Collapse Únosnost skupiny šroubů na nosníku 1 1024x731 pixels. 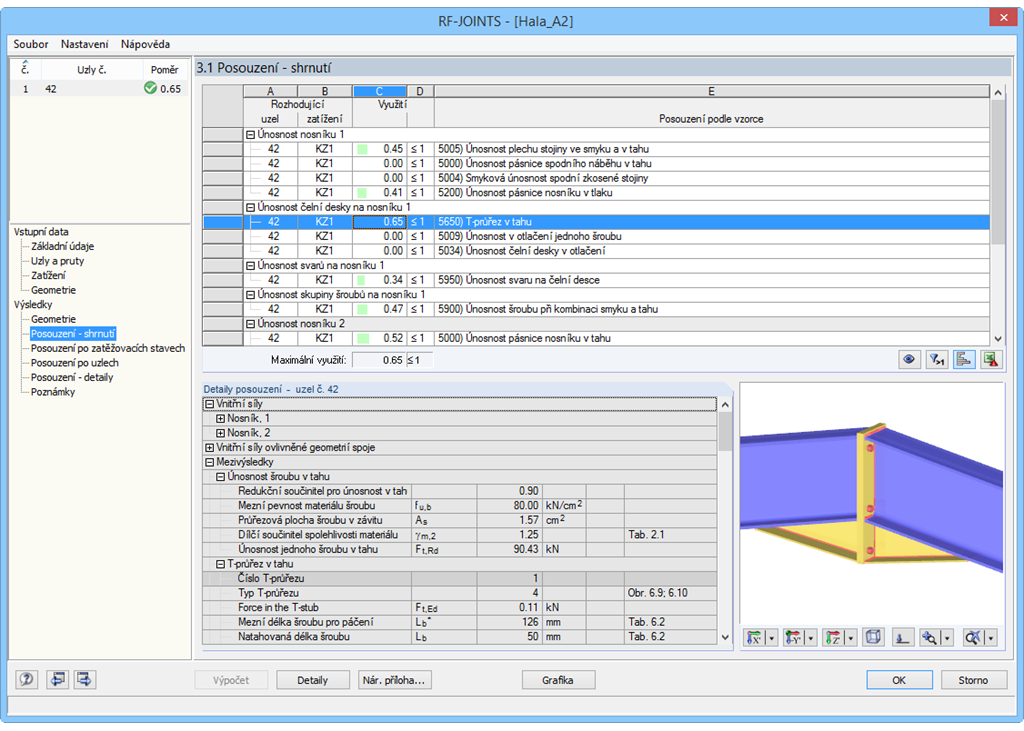250,295
